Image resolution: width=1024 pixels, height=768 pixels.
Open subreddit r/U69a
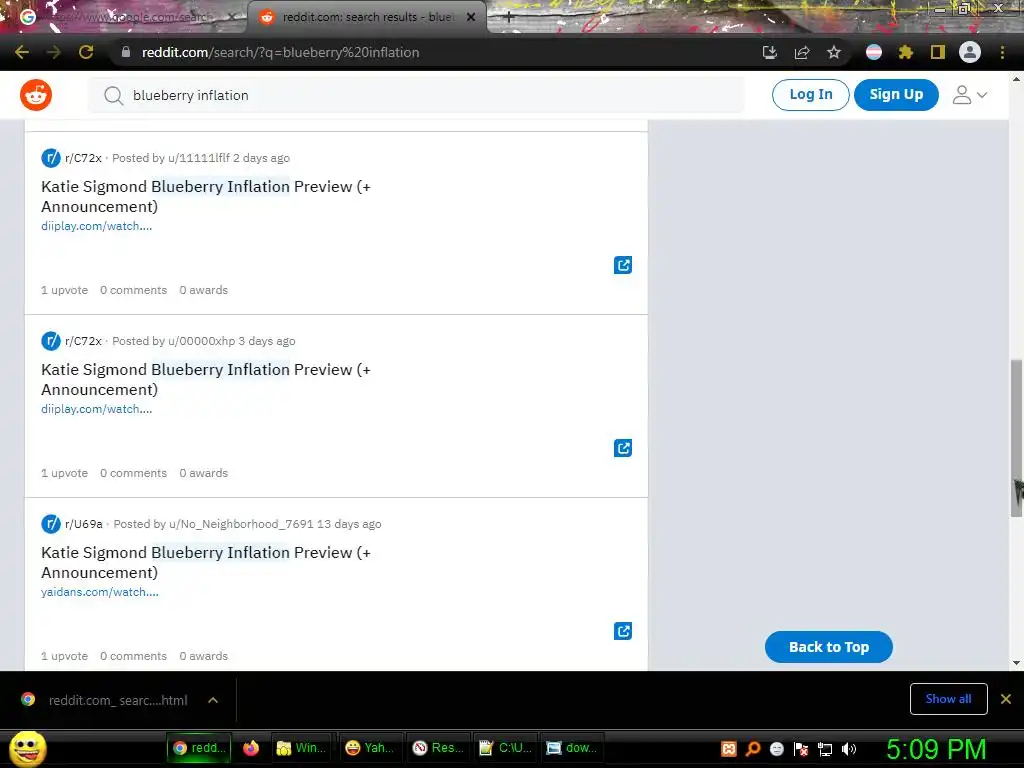(x=84, y=524)
